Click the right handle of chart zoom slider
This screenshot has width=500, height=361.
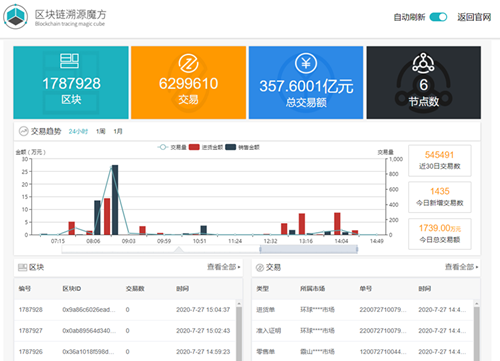coord(357,249)
